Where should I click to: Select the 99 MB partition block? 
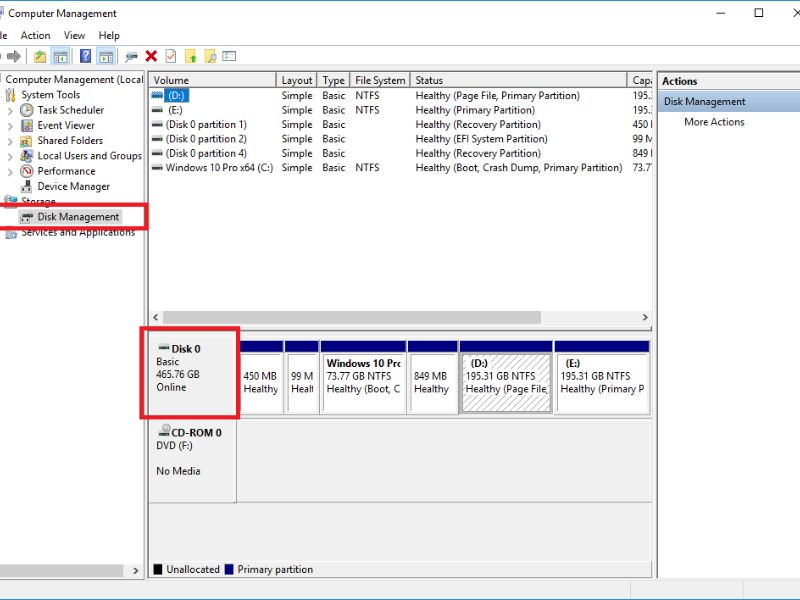302,377
